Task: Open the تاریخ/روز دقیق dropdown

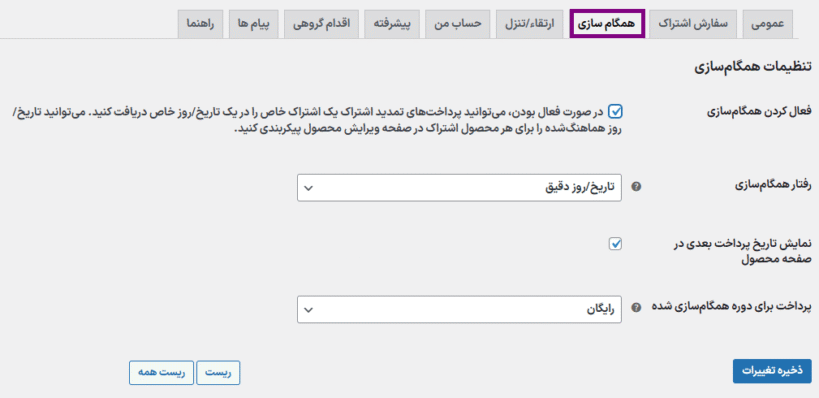Action: [459, 188]
